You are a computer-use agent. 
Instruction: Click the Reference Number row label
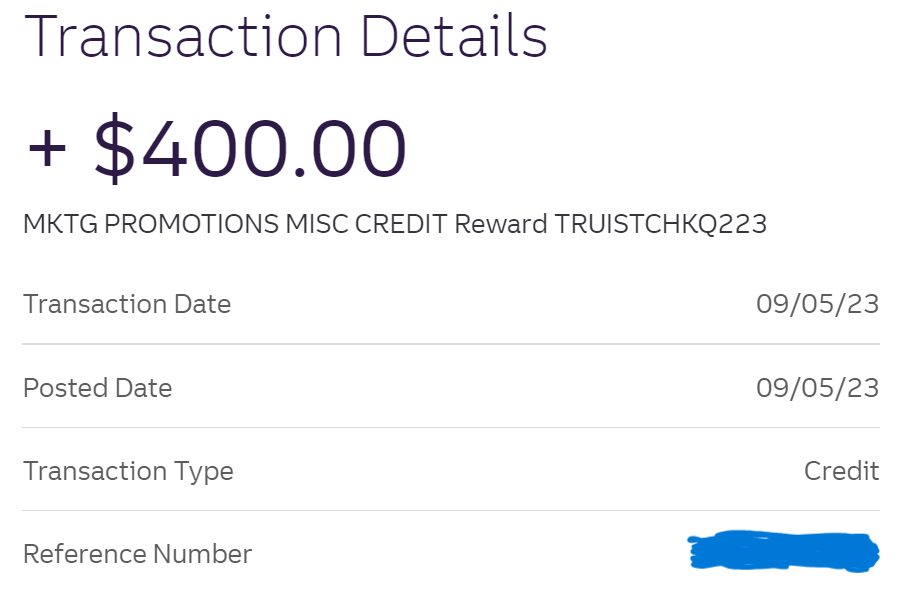pos(137,554)
